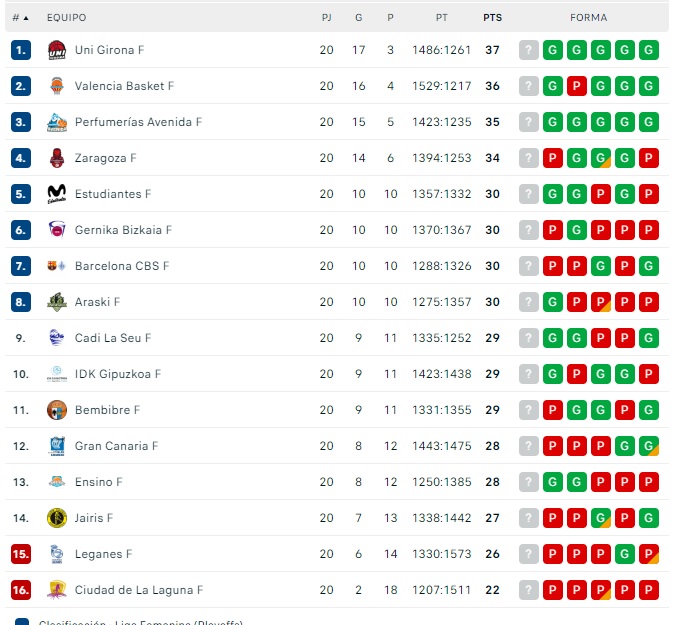The height and width of the screenshot is (625, 673).
Task: Click Valencia Basket's red P loss badge
Action: click(577, 86)
